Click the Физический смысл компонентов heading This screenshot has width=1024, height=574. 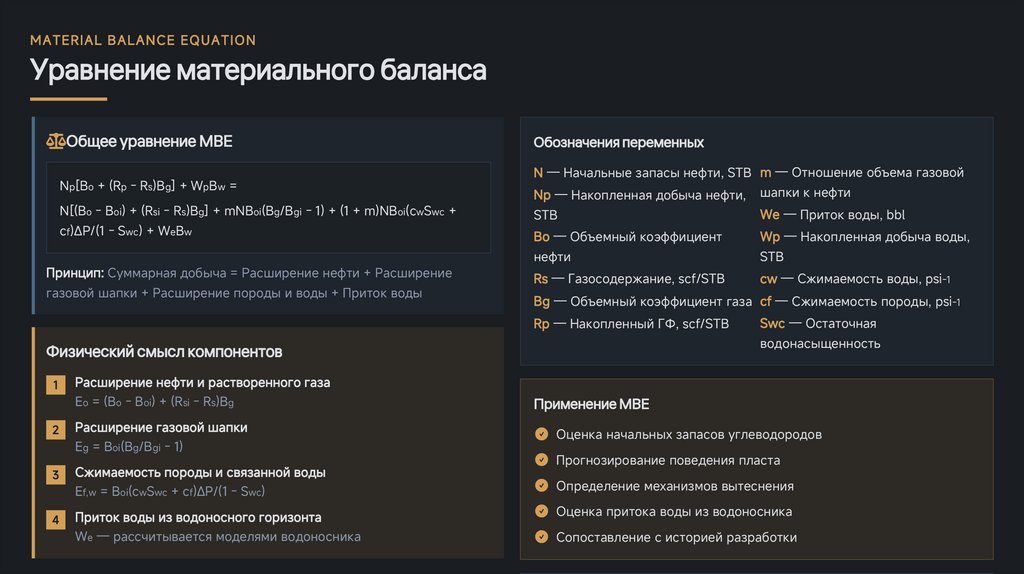pyautogui.click(x=164, y=351)
